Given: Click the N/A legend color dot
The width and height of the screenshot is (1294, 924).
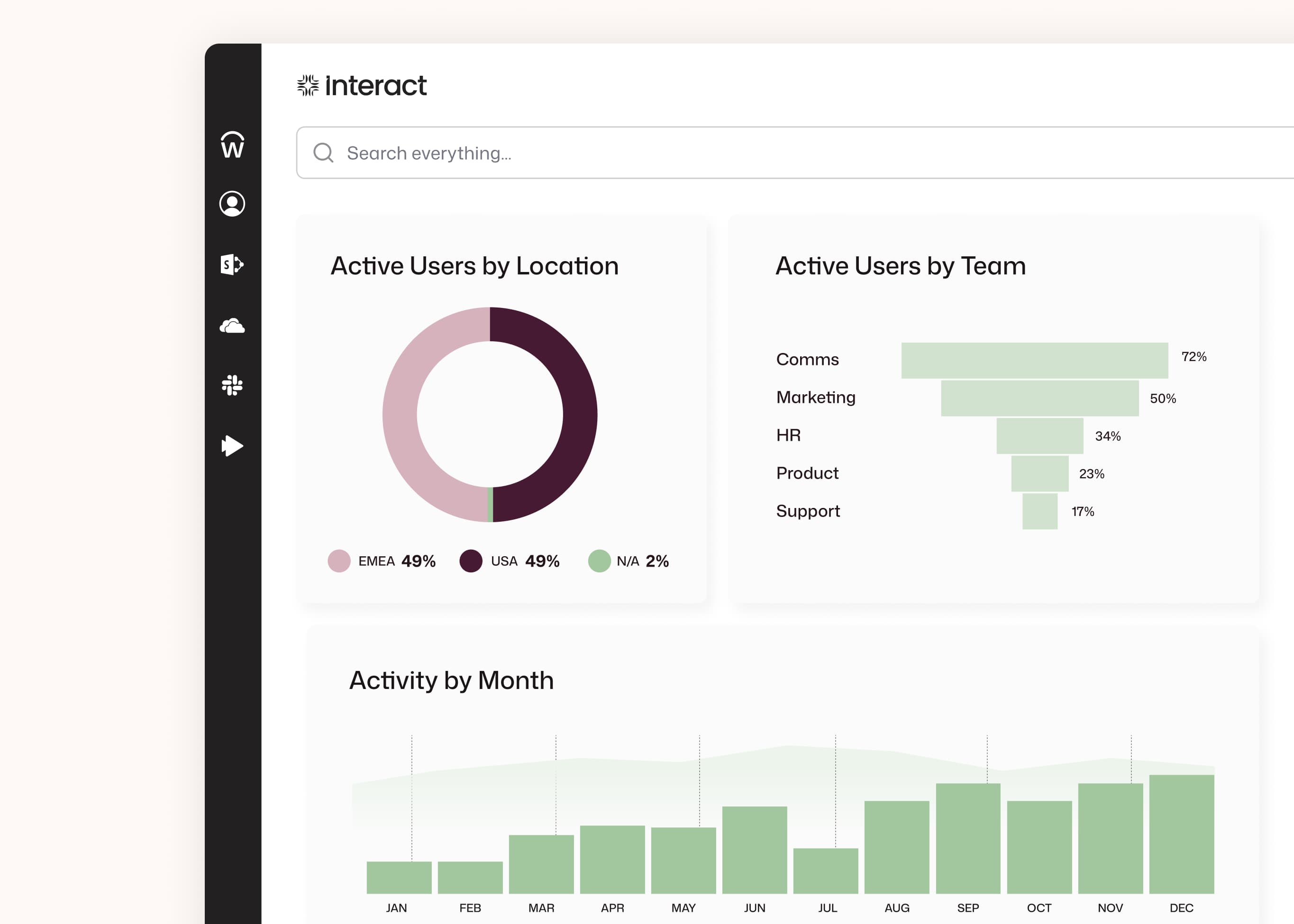Looking at the screenshot, I should [599, 561].
